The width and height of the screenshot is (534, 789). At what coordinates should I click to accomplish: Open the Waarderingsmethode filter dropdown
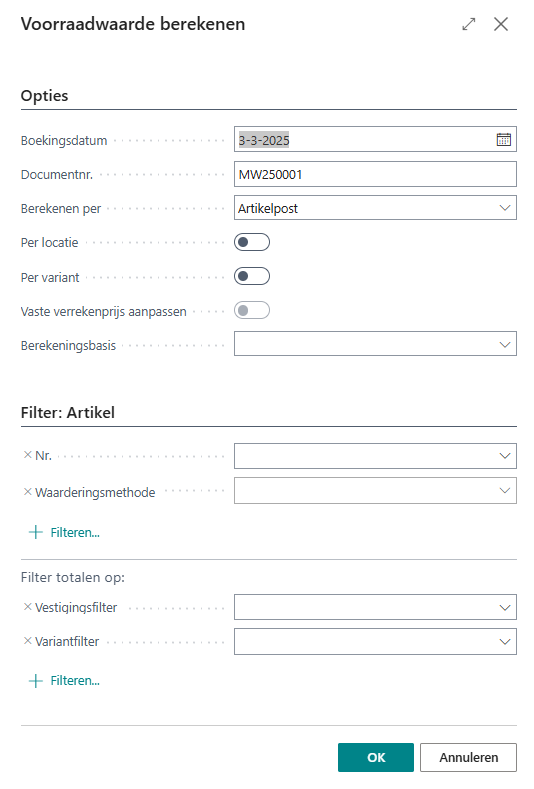click(375, 491)
